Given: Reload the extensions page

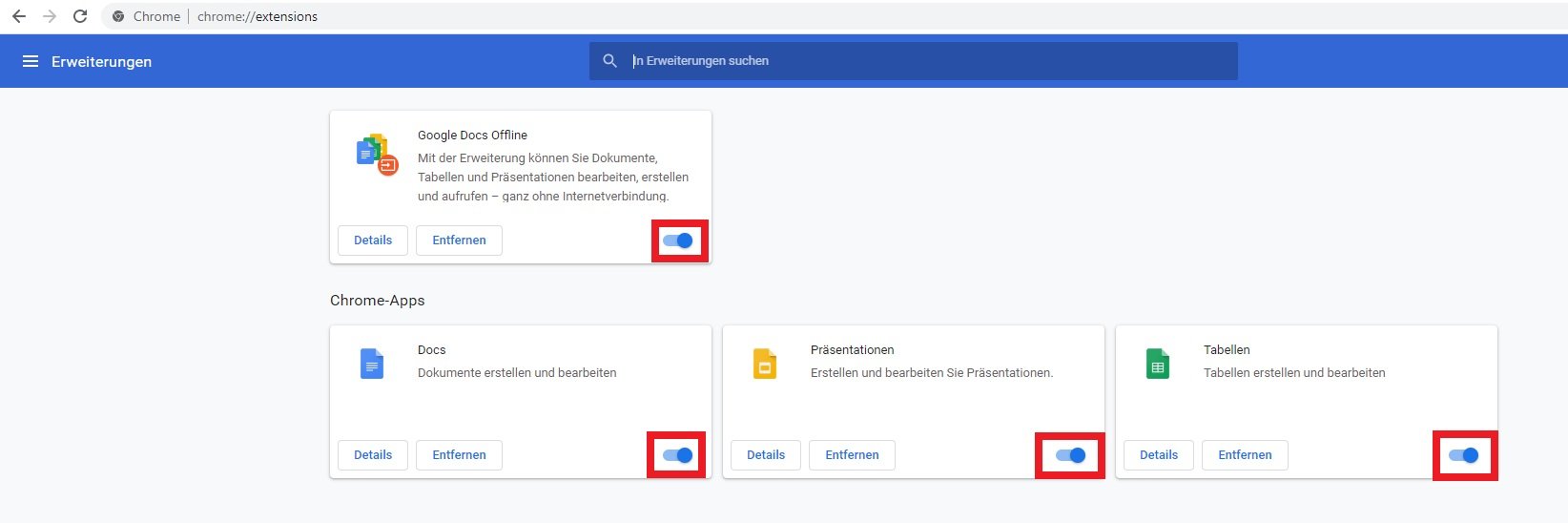Looking at the screenshot, I should coord(80,16).
